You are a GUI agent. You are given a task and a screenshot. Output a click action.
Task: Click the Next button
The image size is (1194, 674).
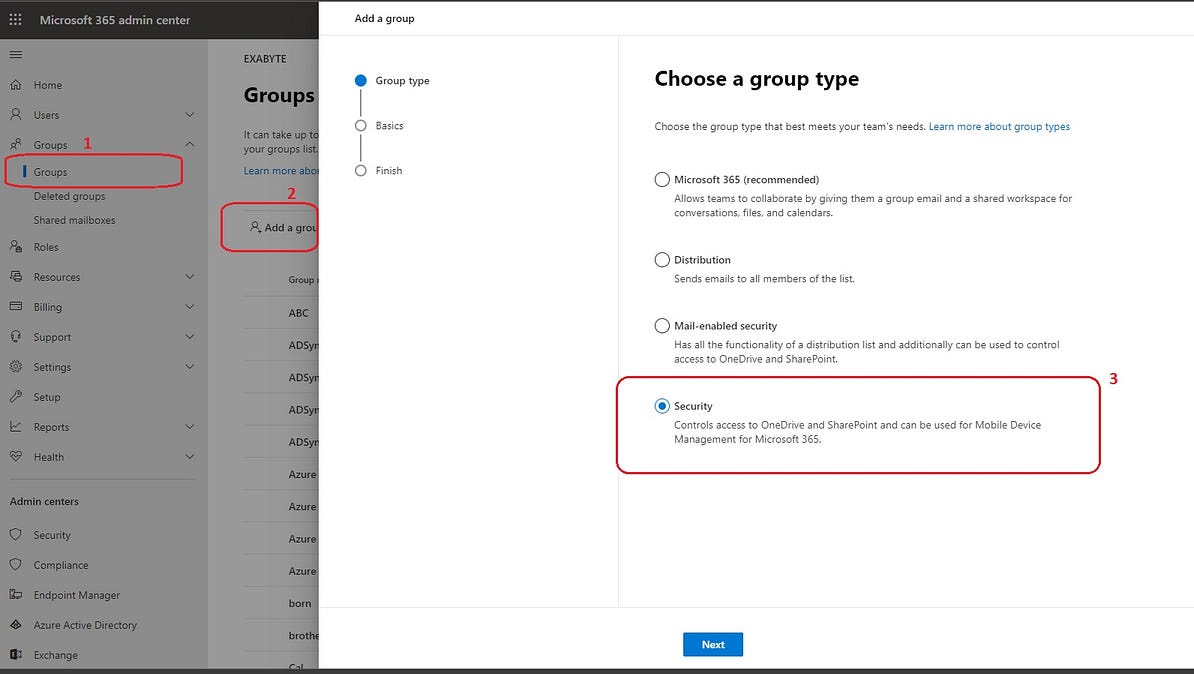(x=713, y=644)
